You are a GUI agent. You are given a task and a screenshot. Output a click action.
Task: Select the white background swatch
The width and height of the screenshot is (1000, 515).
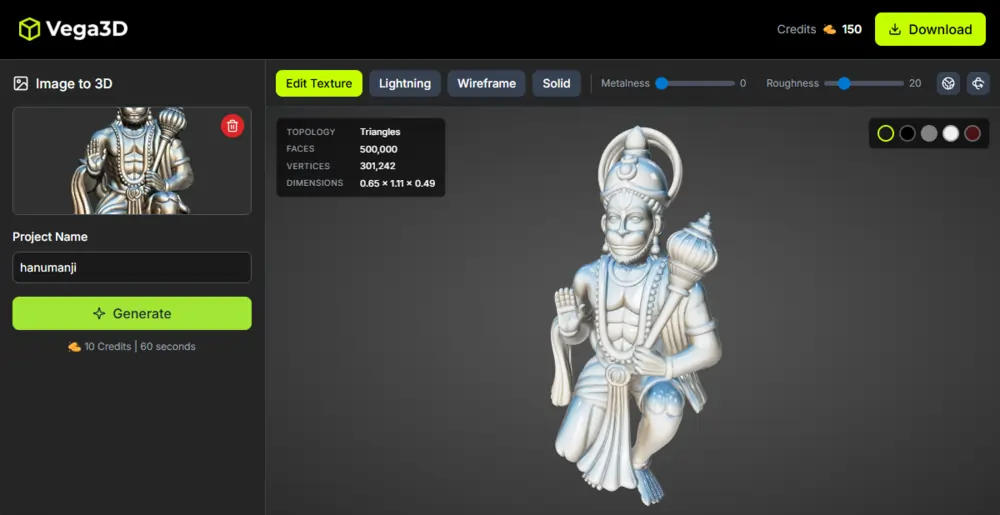click(951, 133)
